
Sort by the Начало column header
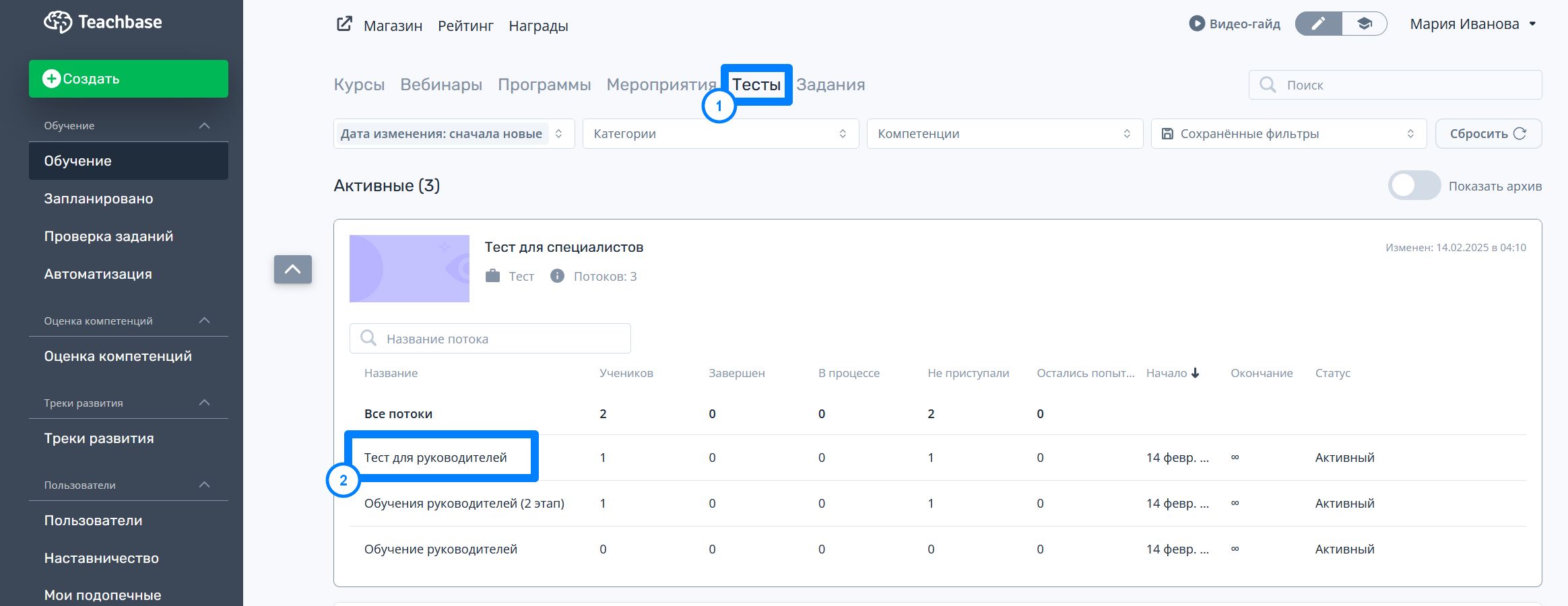click(1167, 373)
